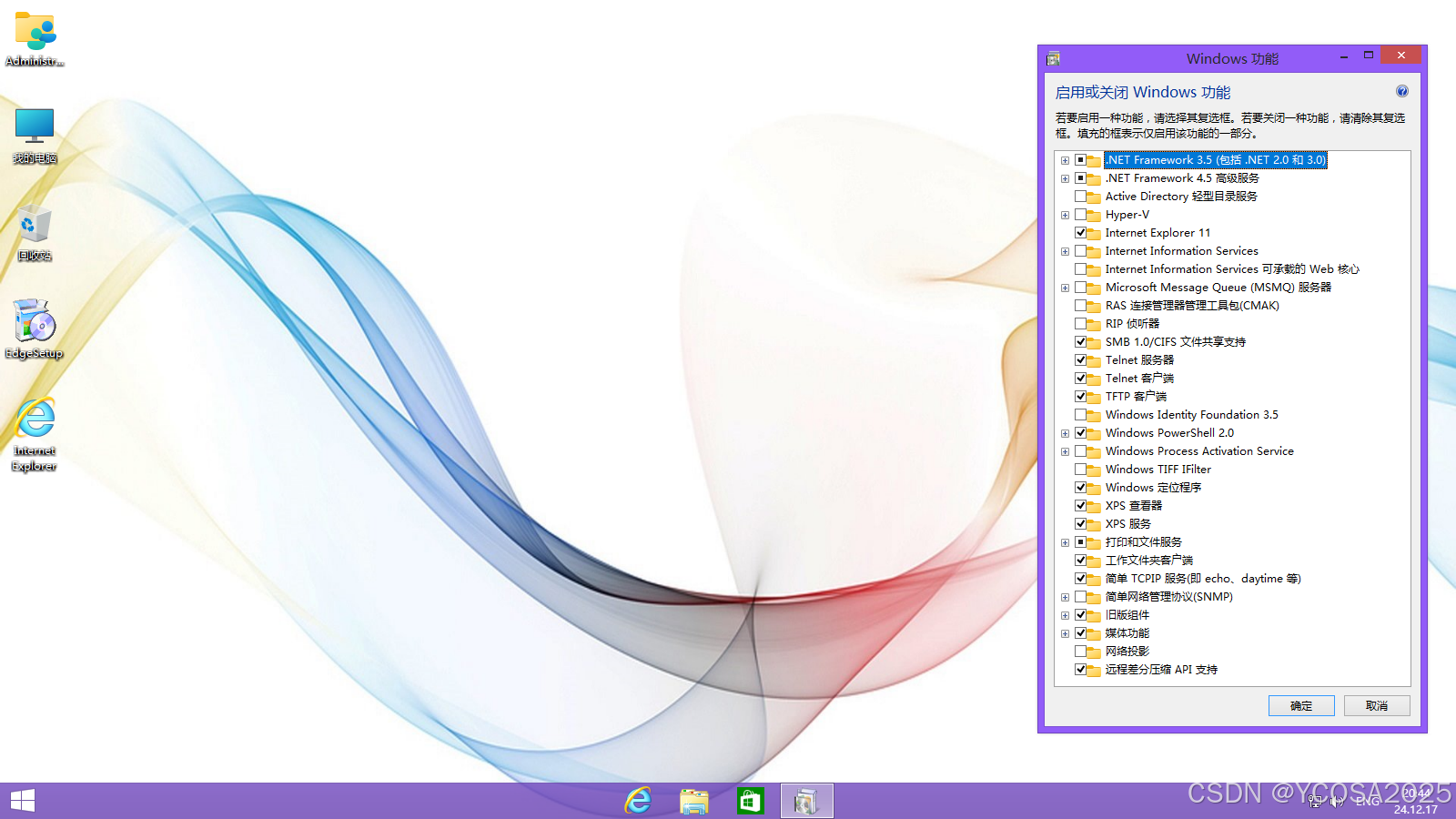Click the Hyper-V folder icon
This screenshot has width=1456, height=819.
pyautogui.click(x=1094, y=215)
